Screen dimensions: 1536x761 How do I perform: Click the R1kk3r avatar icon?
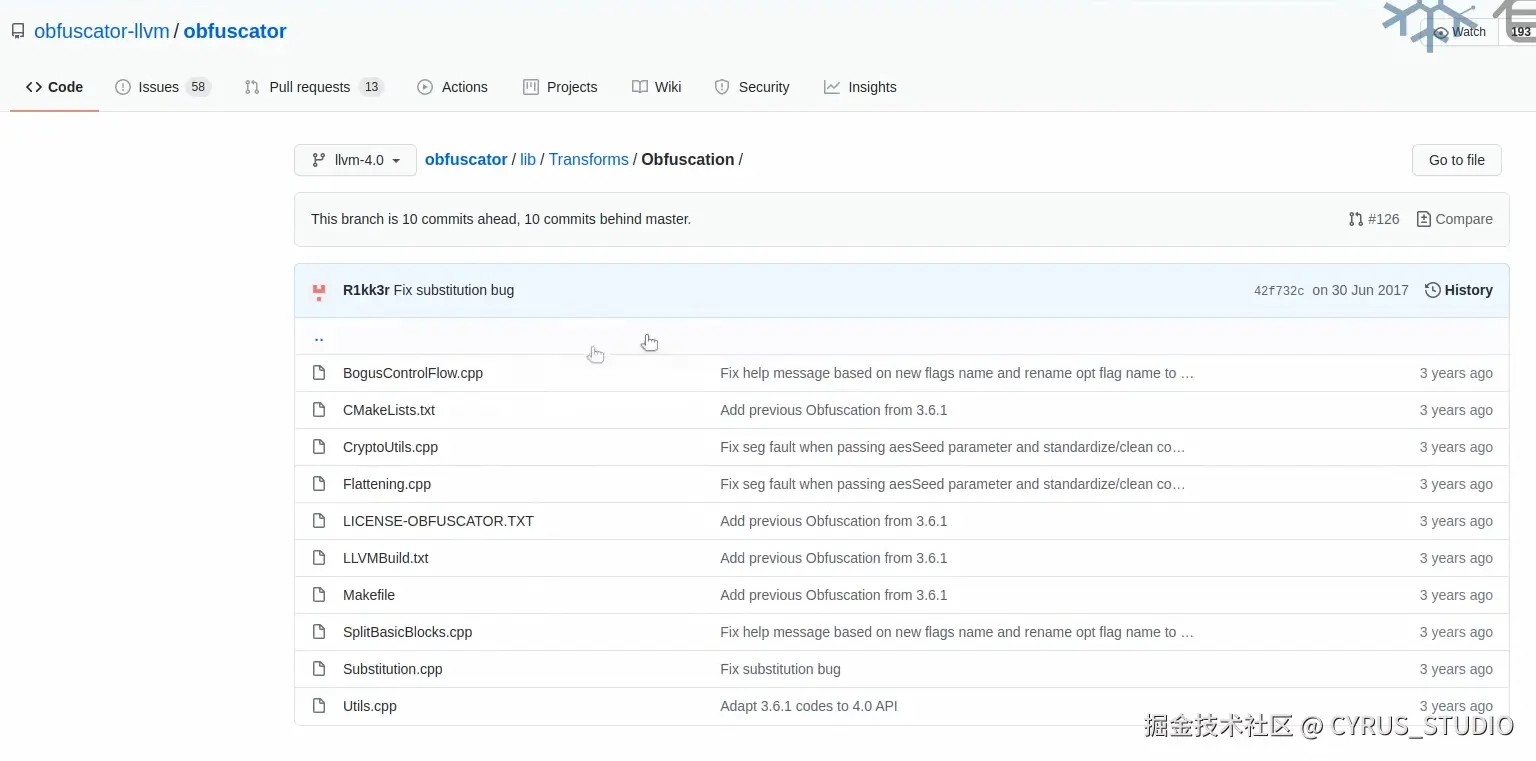tap(319, 292)
